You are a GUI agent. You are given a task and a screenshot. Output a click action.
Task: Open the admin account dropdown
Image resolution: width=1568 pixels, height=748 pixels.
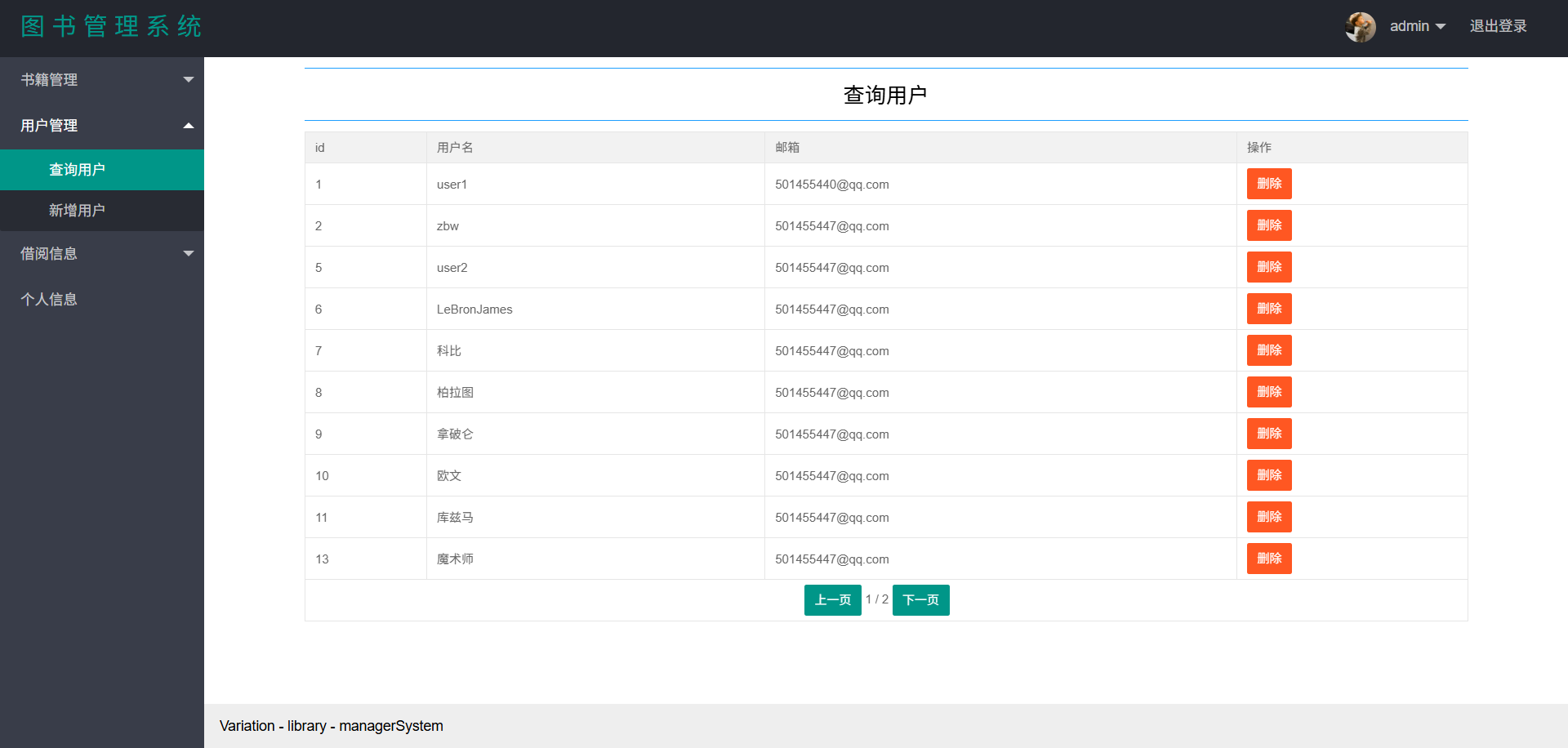(1418, 26)
